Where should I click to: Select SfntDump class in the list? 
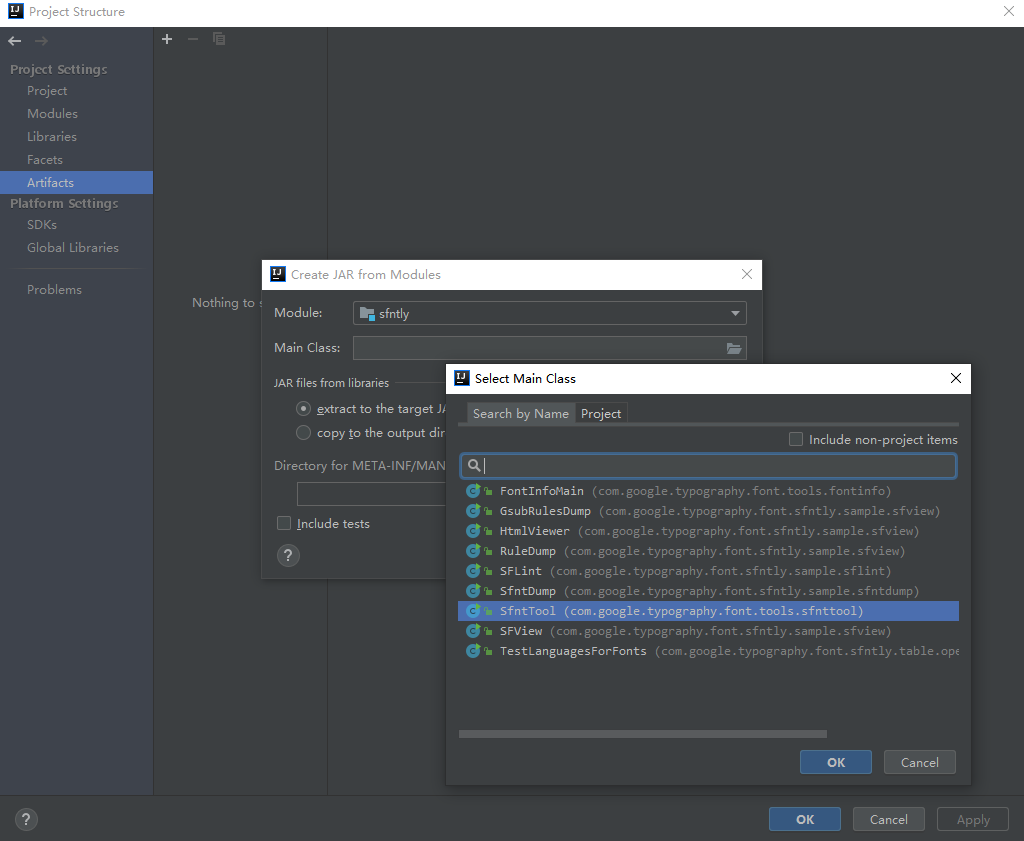(527, 591)
